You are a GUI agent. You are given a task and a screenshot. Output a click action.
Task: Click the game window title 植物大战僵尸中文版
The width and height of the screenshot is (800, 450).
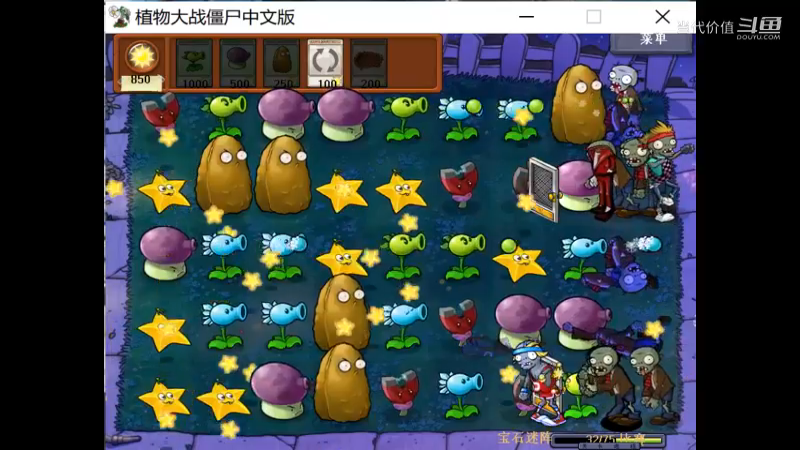(215, 17)
